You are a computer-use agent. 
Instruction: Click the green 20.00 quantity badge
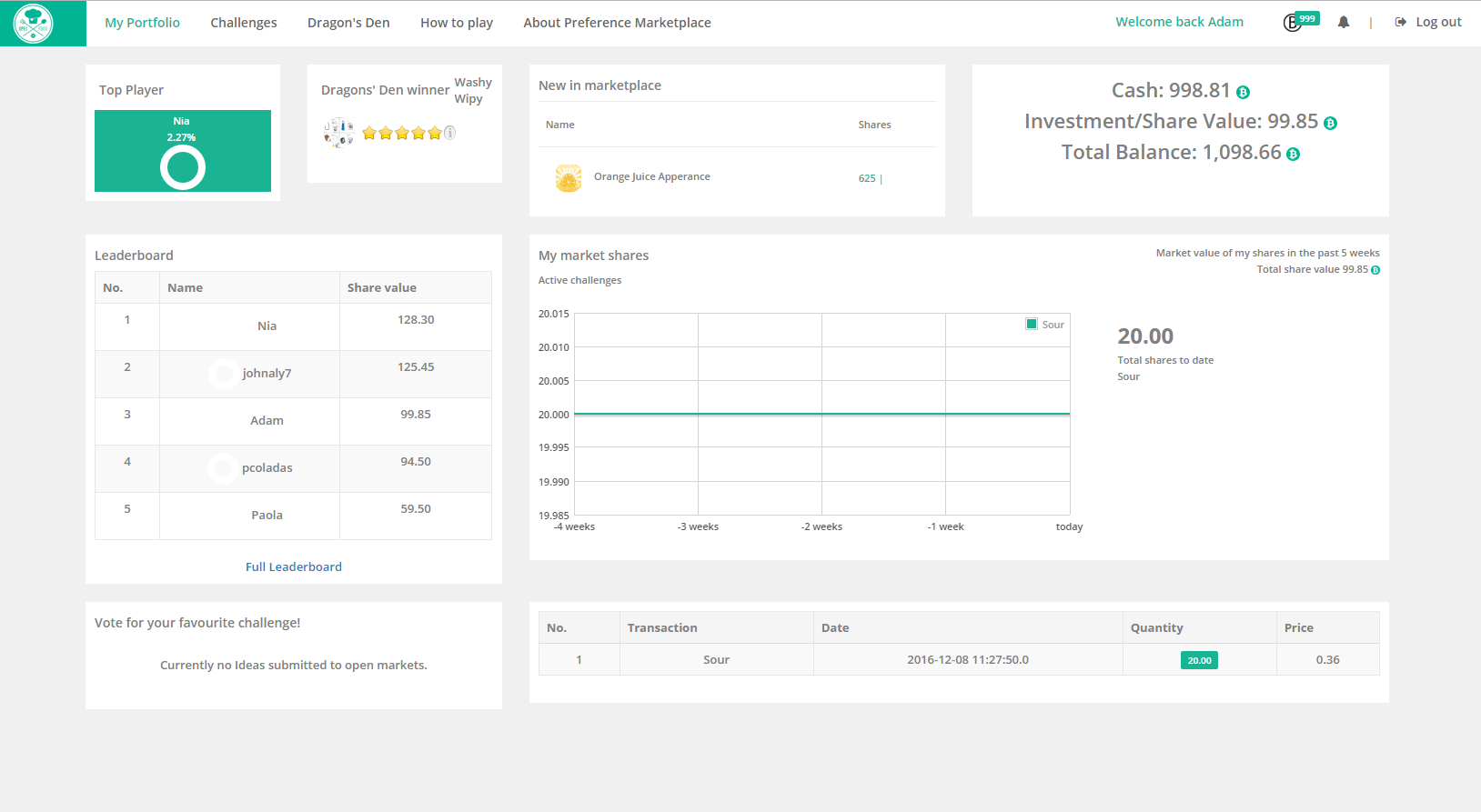point(1199,660)
